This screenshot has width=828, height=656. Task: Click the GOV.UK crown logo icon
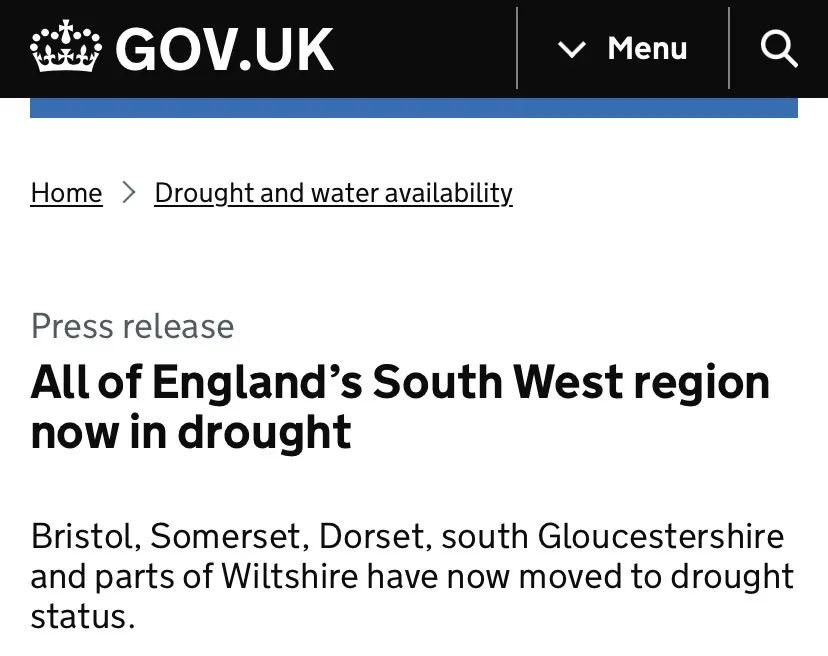[65, 46]
